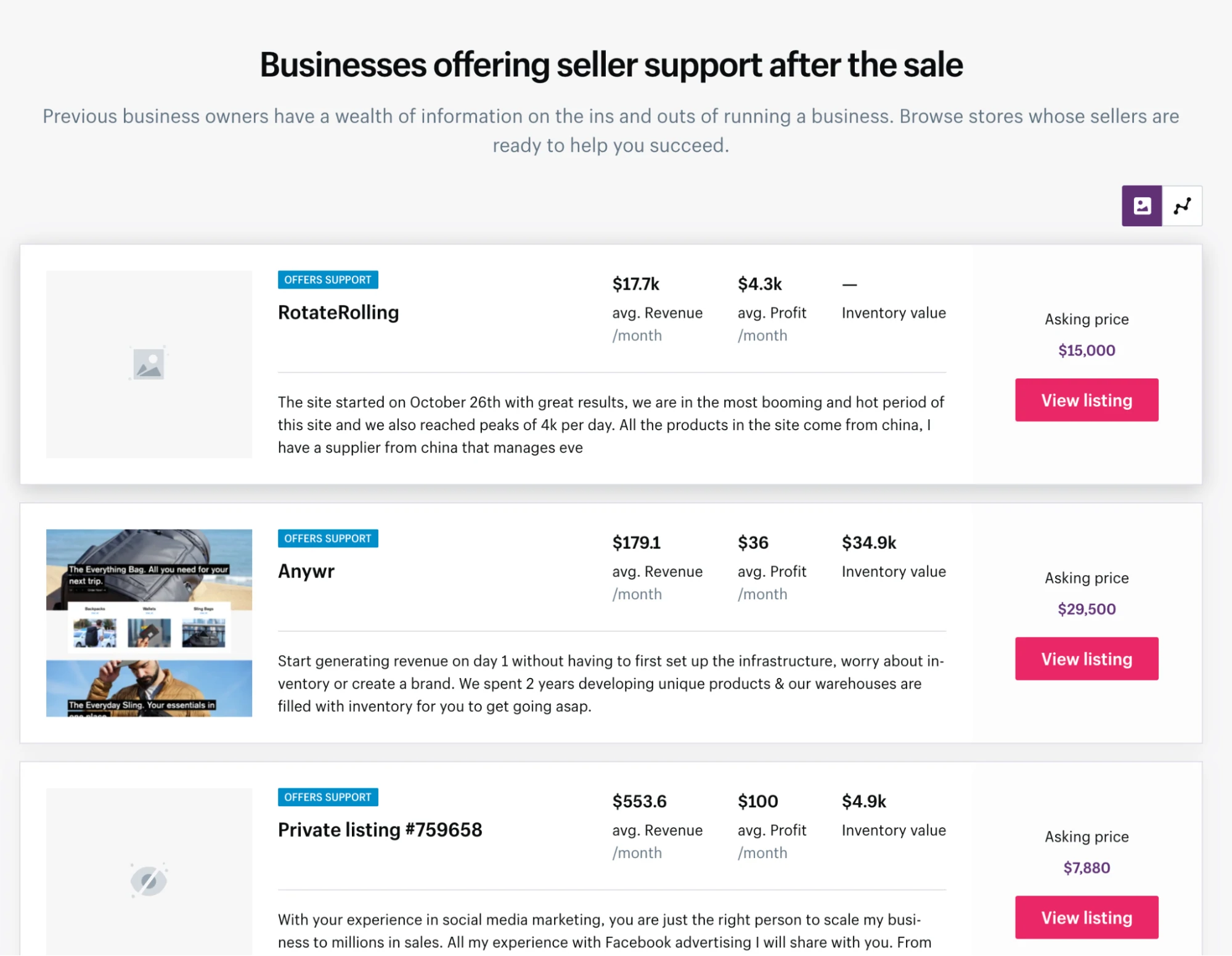This screenshot has height=956, width=1232.
Task: Click the hidden-eye icon on private listing
Action: tap(149, 880)
